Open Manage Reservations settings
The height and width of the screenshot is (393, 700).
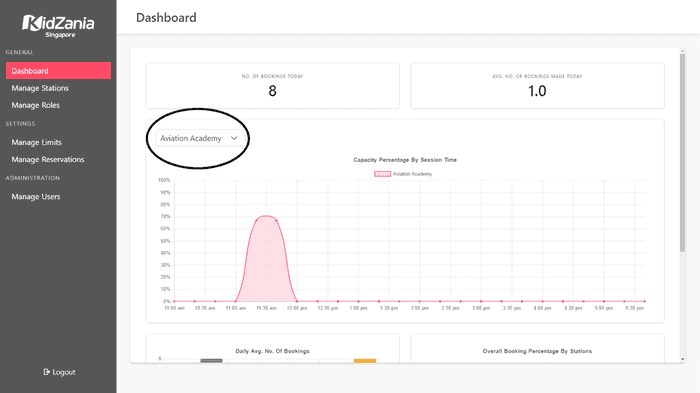48,159
